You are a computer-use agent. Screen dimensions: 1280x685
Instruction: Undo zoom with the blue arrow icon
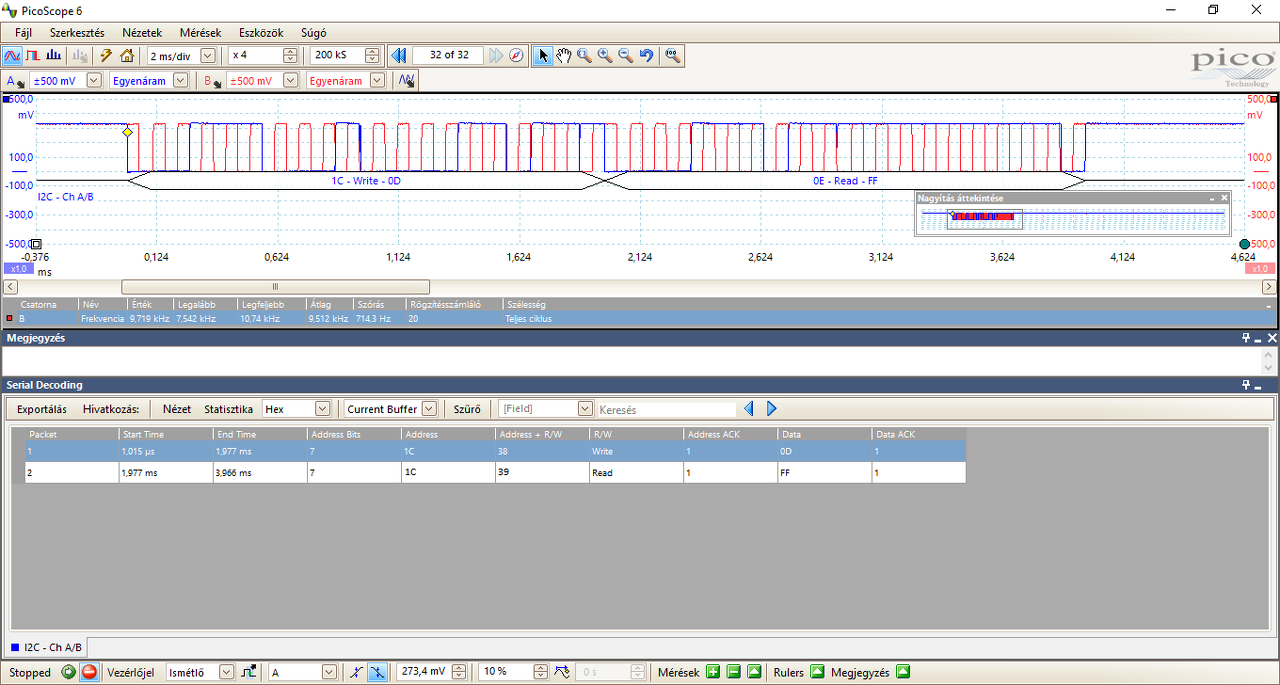point(647,56)
